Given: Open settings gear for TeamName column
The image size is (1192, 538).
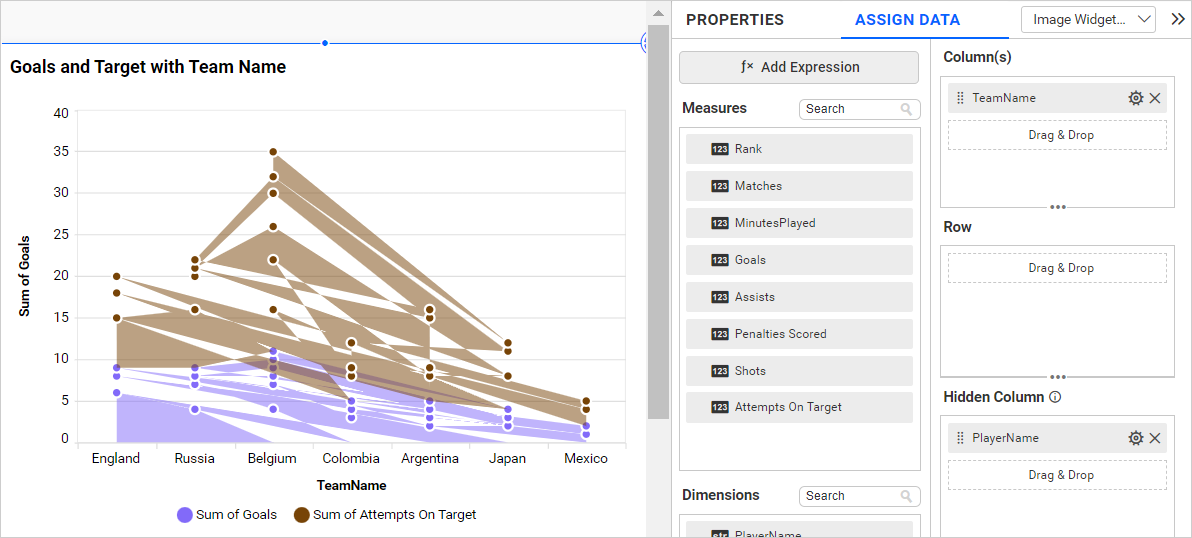Looking at the screenshot, I should tap(1135, 98).
